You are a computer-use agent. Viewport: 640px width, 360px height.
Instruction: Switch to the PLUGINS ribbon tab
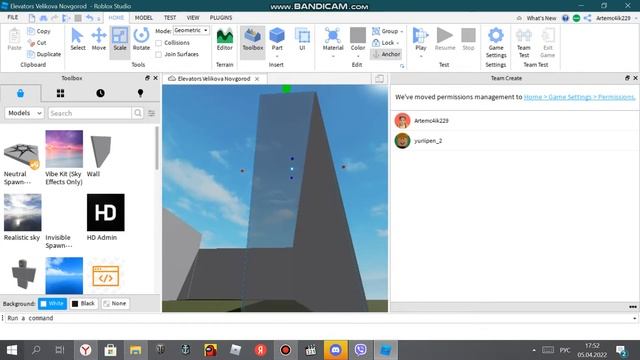click(x=221, y=18)
